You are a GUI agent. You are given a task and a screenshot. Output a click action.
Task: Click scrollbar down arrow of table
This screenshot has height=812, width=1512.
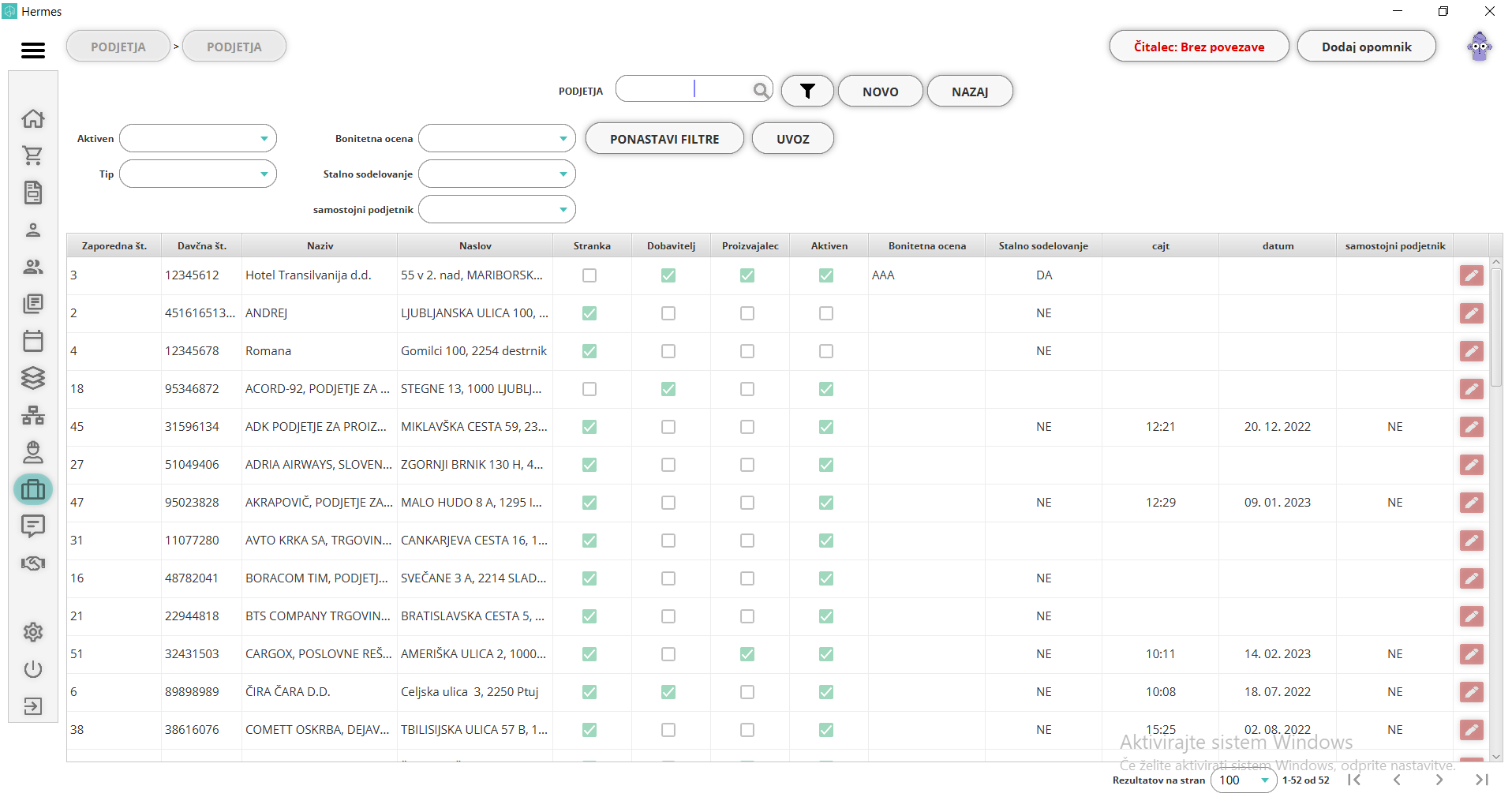pos(1496,756)
